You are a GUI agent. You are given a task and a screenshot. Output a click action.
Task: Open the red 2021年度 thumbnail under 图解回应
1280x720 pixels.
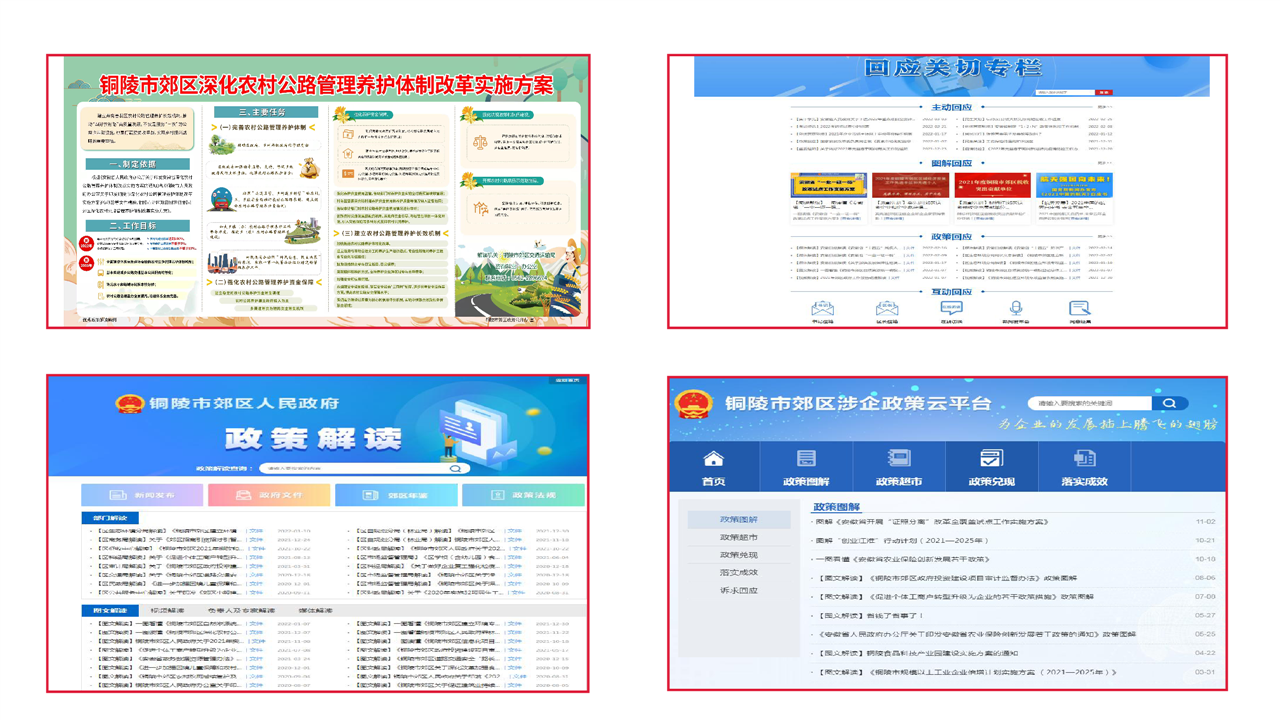pos(992,186)
